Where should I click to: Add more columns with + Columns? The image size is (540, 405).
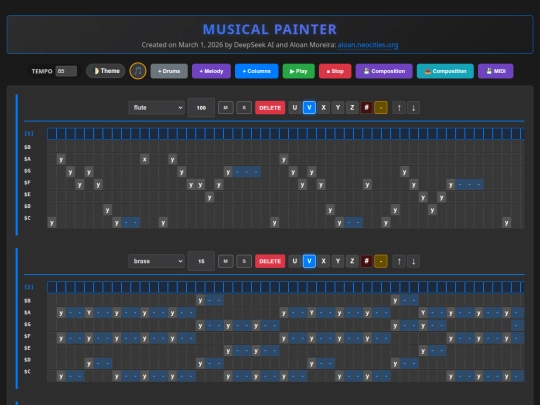click(x=257, y=71)
